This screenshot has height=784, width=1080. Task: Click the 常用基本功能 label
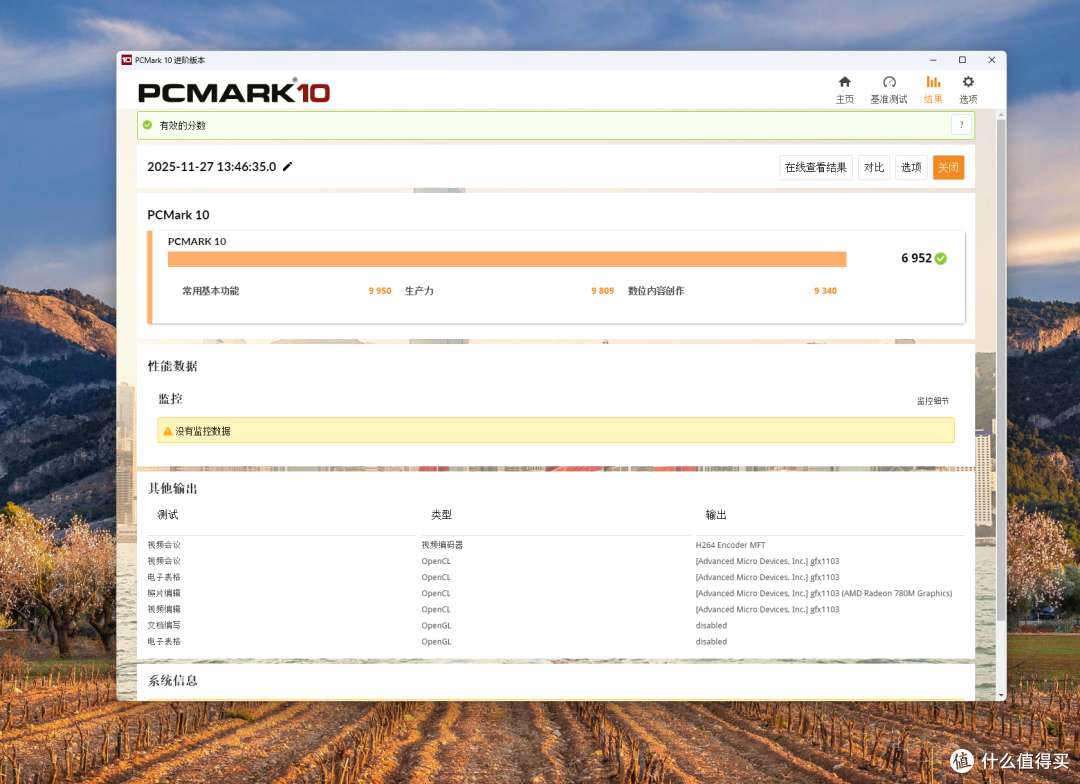point(210,291)
